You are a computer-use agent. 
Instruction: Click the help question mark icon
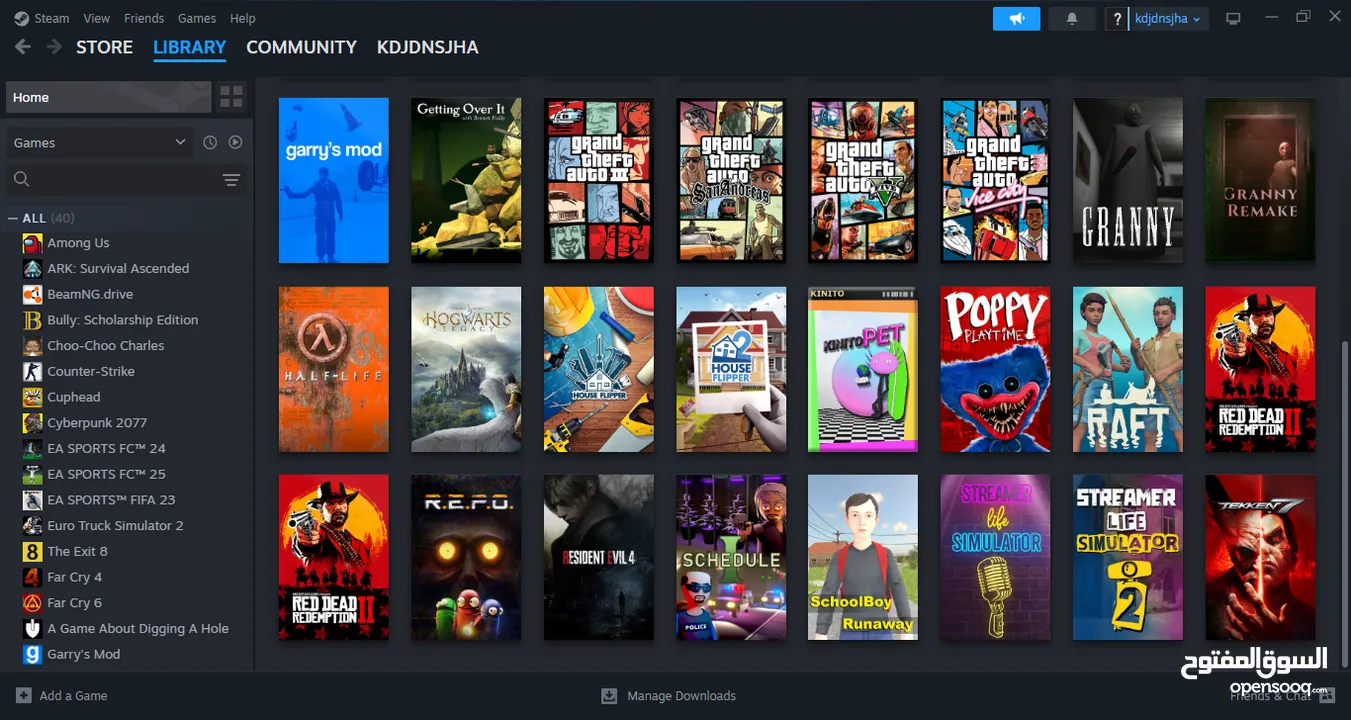1117,18
